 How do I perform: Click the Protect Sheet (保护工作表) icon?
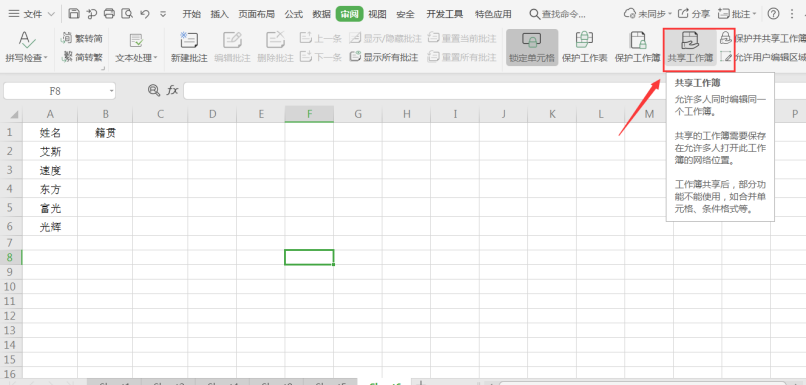[584, 41]
